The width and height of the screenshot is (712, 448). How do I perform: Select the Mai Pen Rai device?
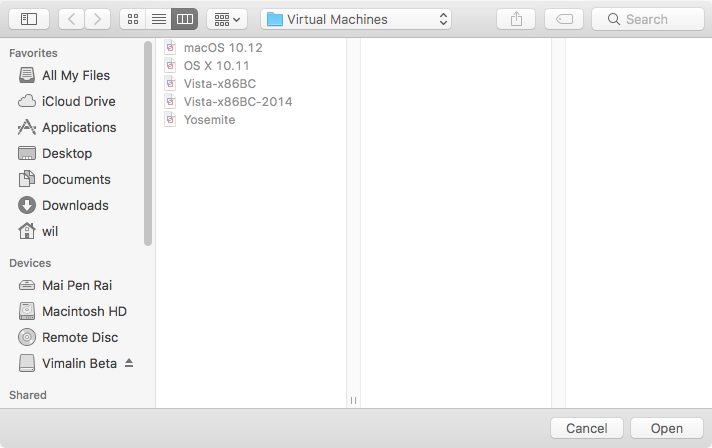[x=76, y=286]
